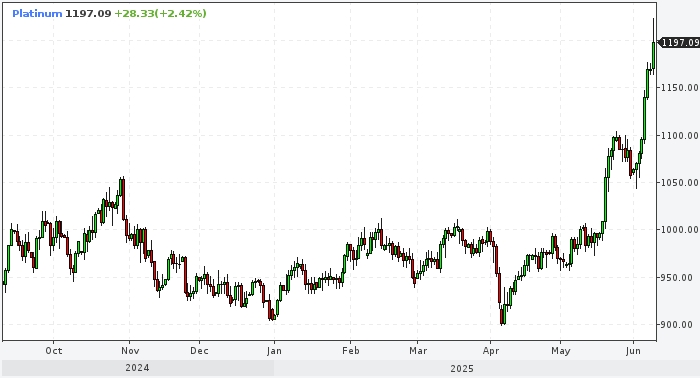Click the Jan label on time axis

point(274,351)
